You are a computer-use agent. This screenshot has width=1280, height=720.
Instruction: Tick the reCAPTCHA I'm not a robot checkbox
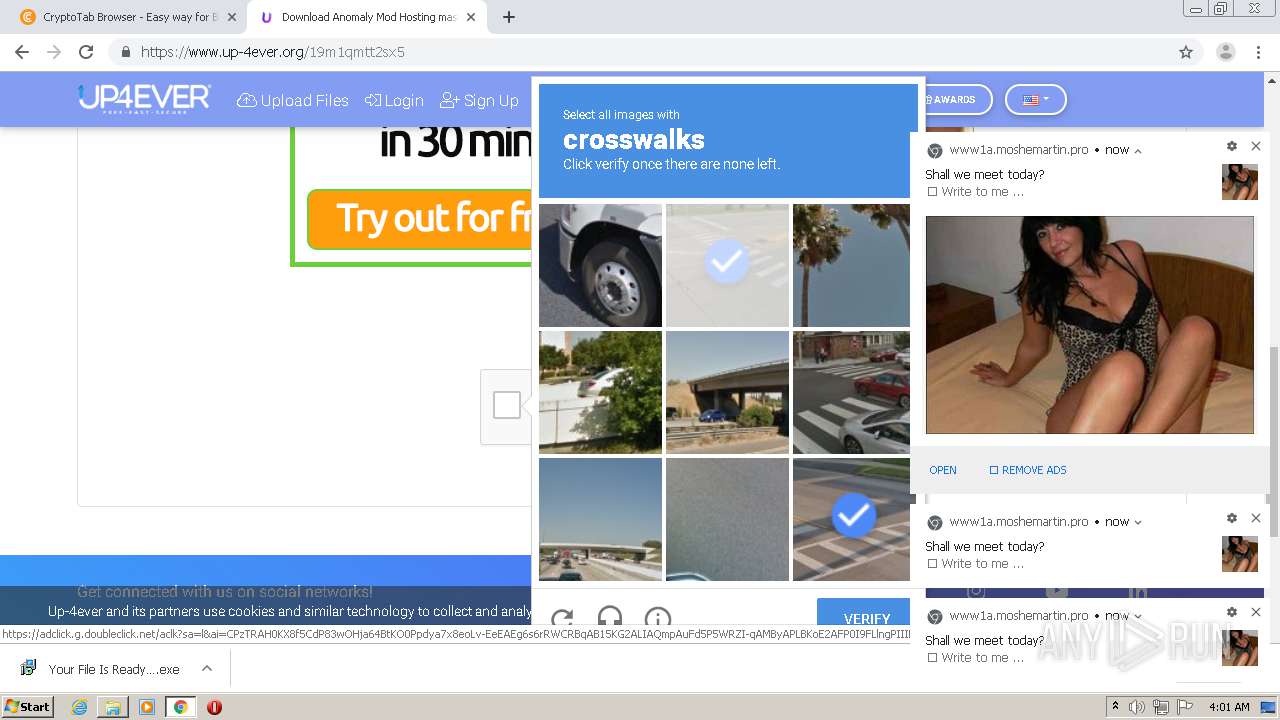(x=507, y=405)
